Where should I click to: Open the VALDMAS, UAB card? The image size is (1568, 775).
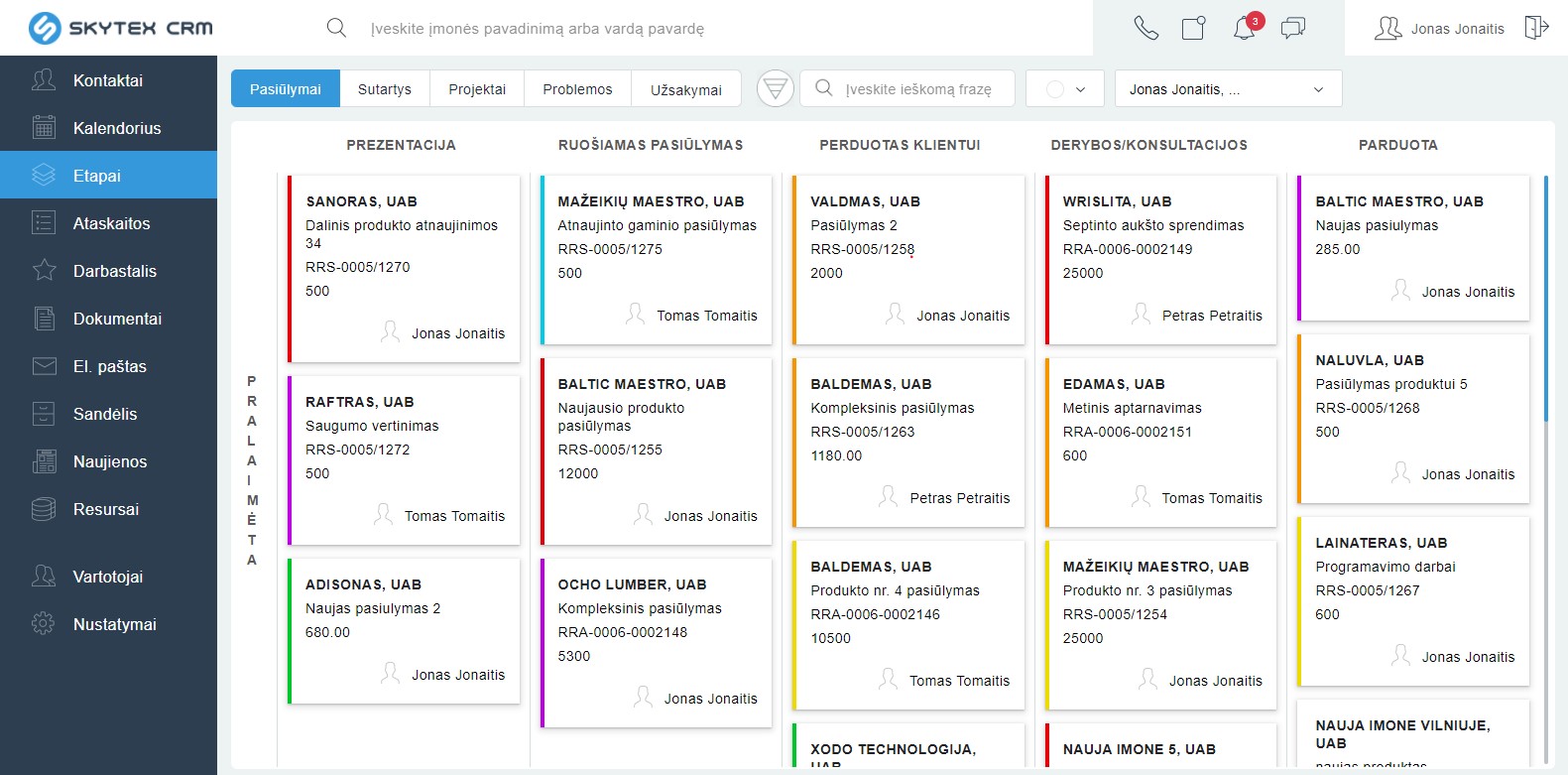pyautogui.click(x=908, y=260)
